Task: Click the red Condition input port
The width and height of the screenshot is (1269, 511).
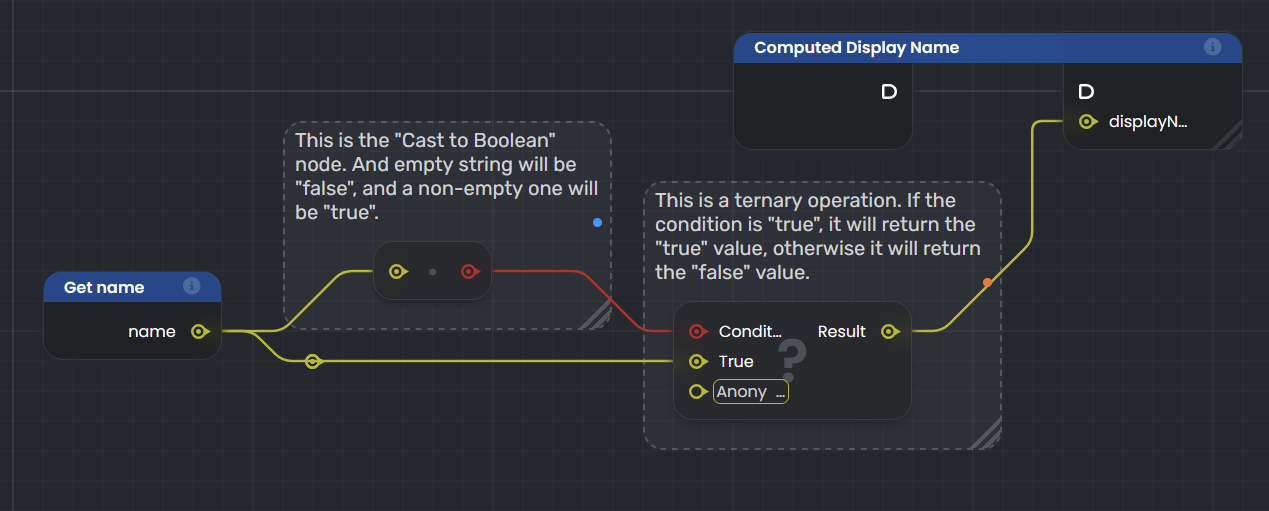Action: (x=698, y=331)
